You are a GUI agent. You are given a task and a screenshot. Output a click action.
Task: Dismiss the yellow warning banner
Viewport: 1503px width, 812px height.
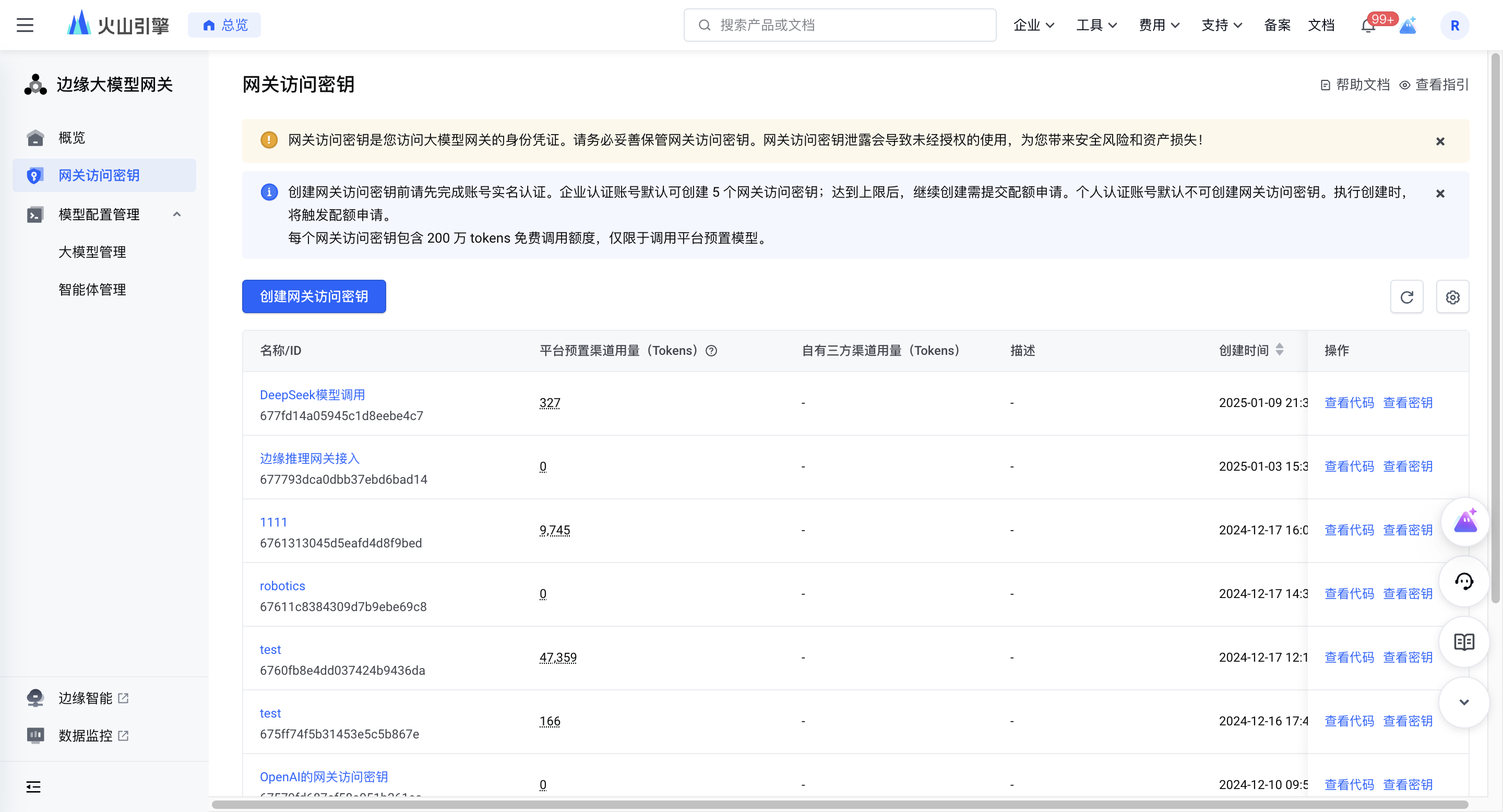[x=1439, y=141]
